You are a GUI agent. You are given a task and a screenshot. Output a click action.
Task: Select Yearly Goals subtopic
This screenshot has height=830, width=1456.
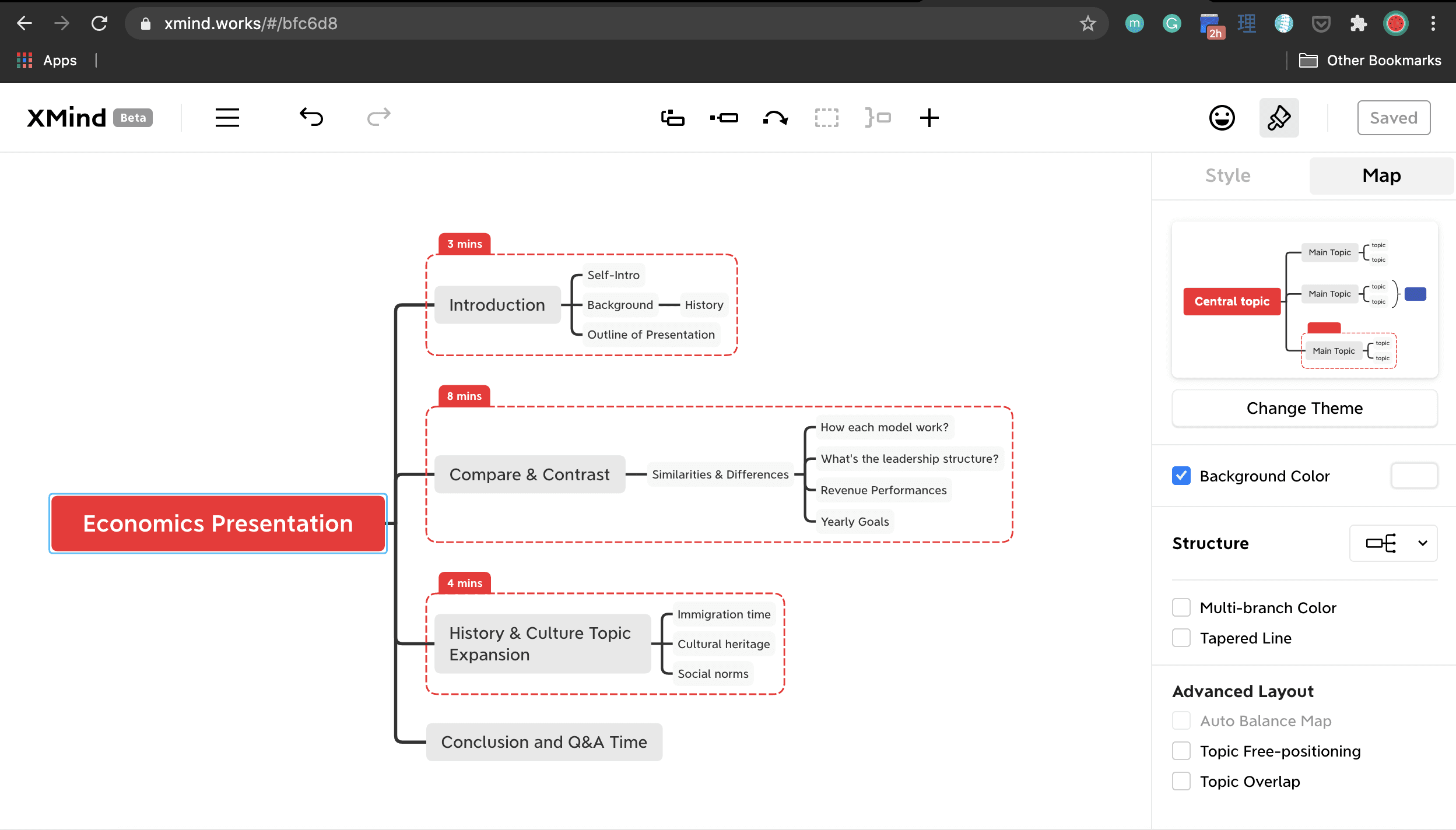coord(855,522)
